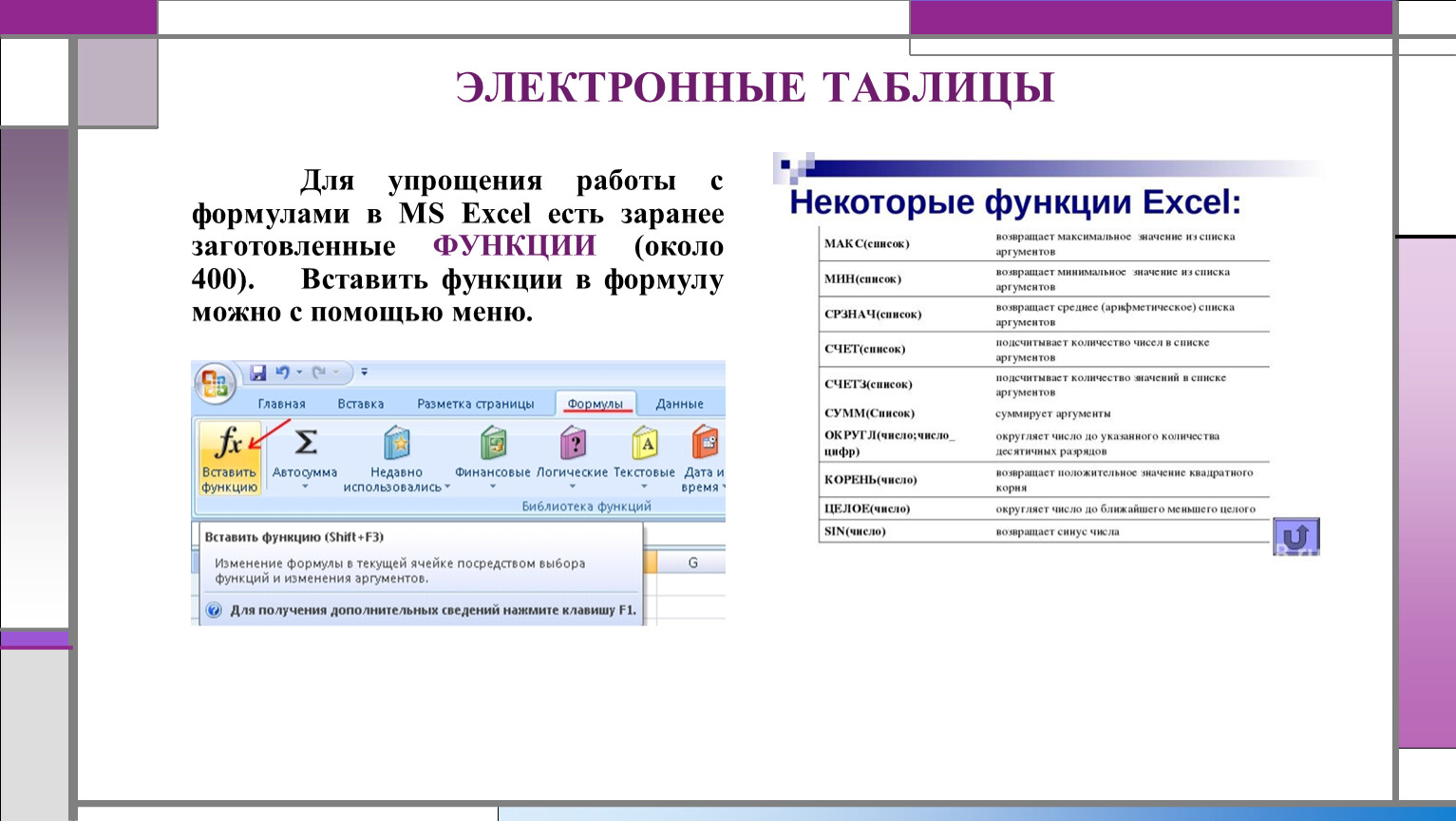The image size is (1456, 821).
Task: Click the Undo arrow icon
Action: [x=282, y=372]
